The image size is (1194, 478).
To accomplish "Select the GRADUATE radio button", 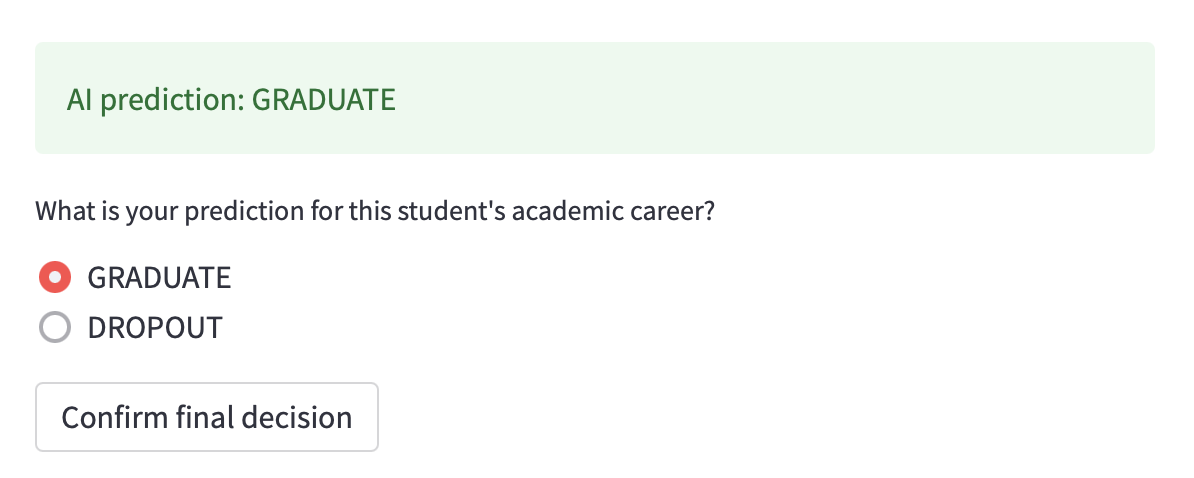I will tap(54, 277).
